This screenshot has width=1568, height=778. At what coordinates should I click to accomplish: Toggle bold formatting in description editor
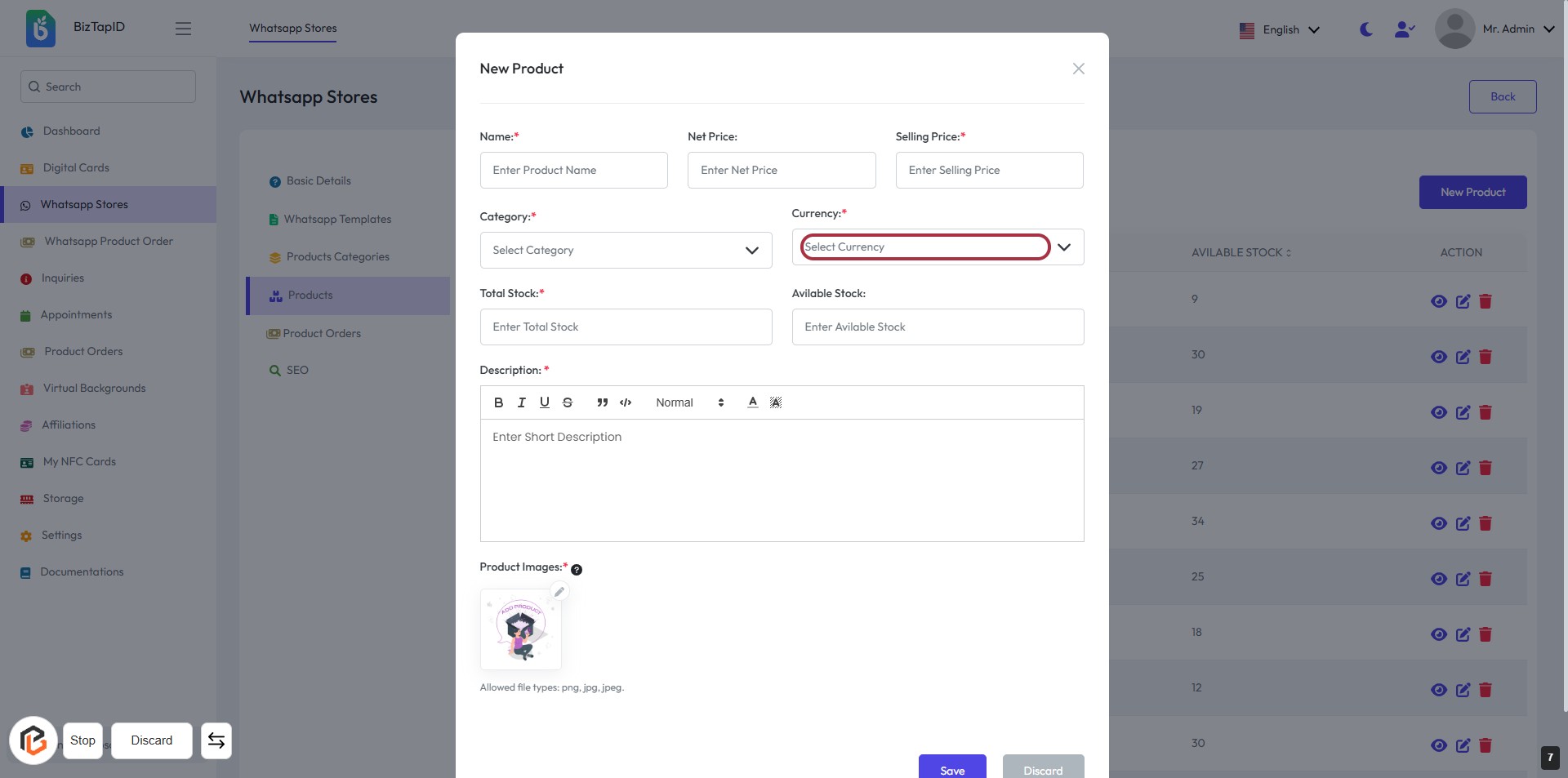click(x=498, y=402)
